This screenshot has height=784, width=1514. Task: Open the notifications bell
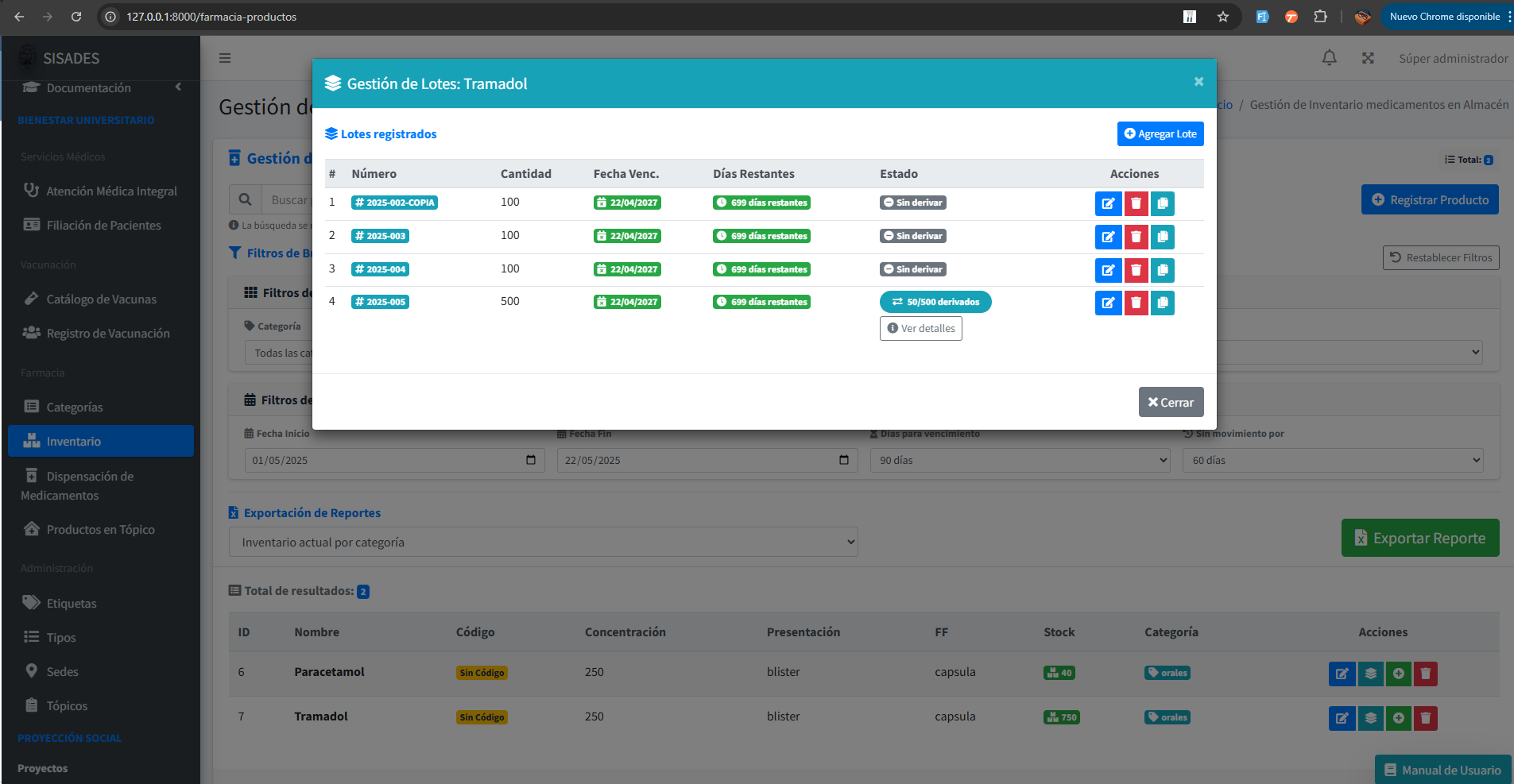point(1329,58)
